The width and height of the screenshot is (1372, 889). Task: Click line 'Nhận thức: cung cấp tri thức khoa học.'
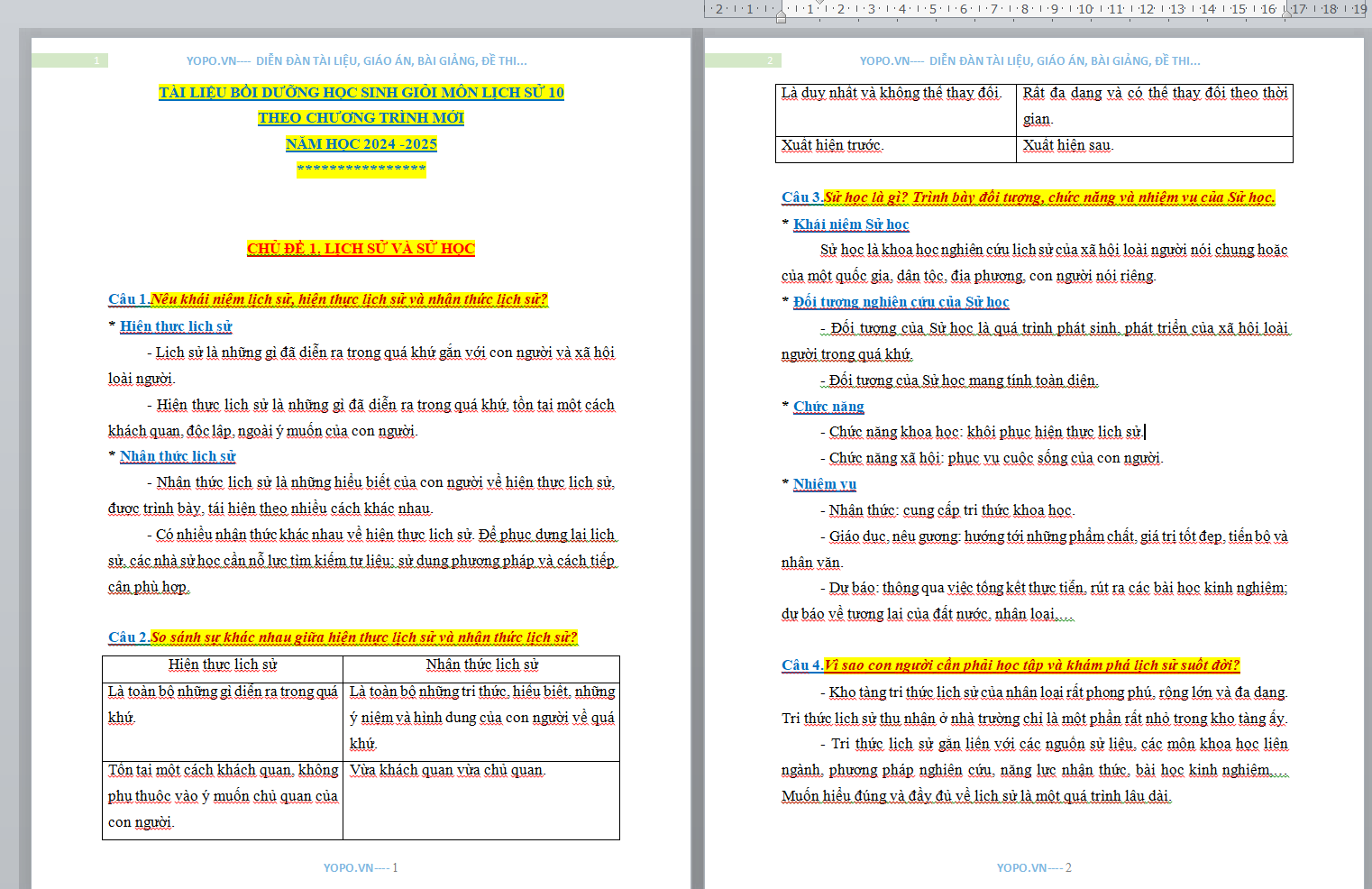[x=947, y=510]
